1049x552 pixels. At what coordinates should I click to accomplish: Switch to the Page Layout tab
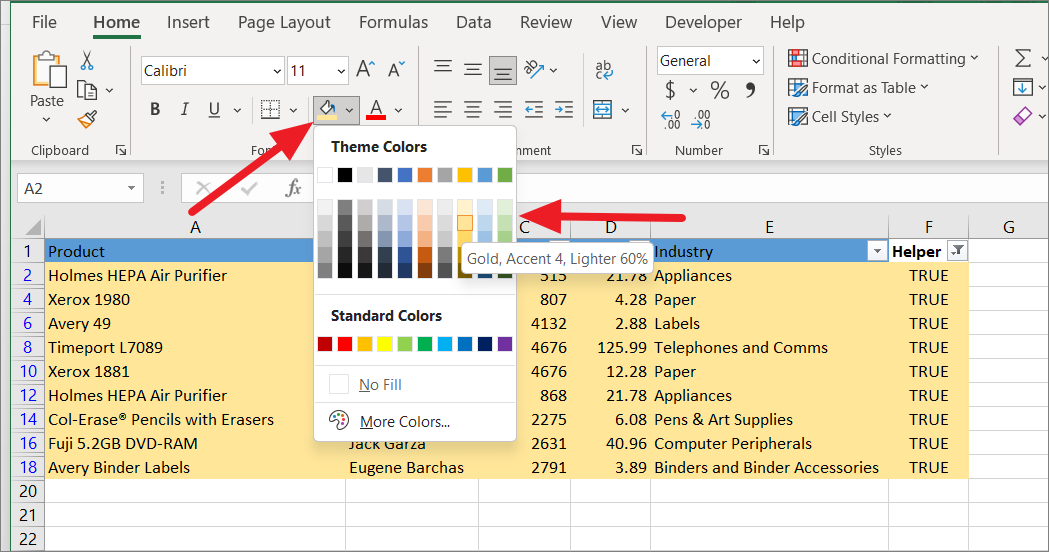284,22
